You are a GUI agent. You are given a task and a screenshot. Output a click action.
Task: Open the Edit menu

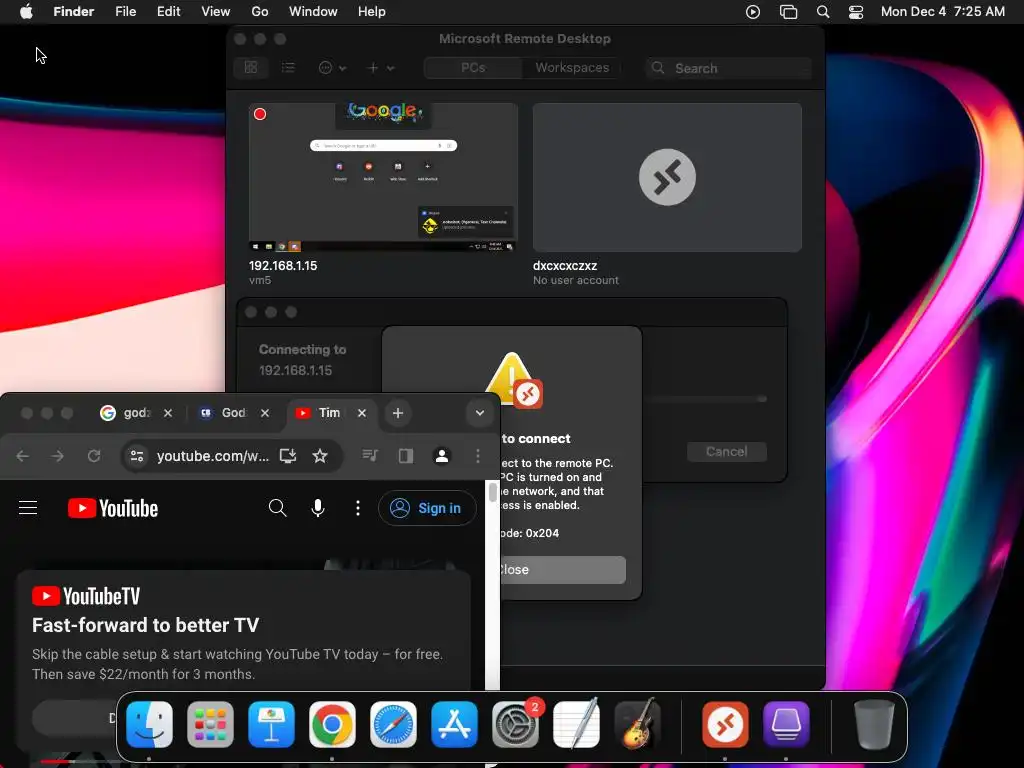[x=168, y=12]
